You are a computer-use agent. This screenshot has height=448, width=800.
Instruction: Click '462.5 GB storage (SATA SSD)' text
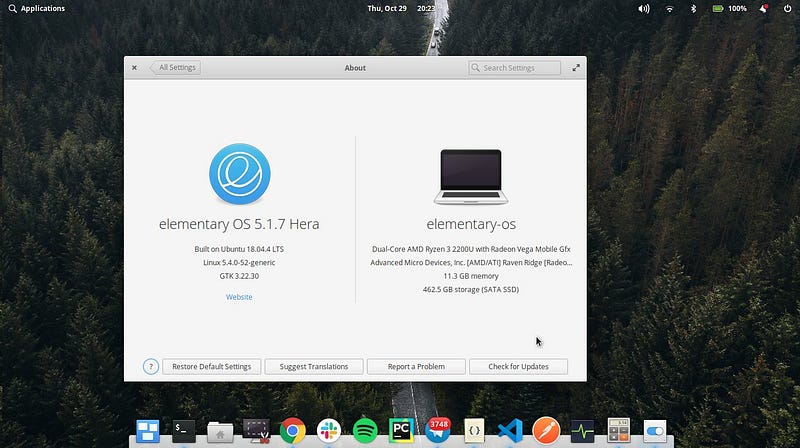click(x=471, y=289)
